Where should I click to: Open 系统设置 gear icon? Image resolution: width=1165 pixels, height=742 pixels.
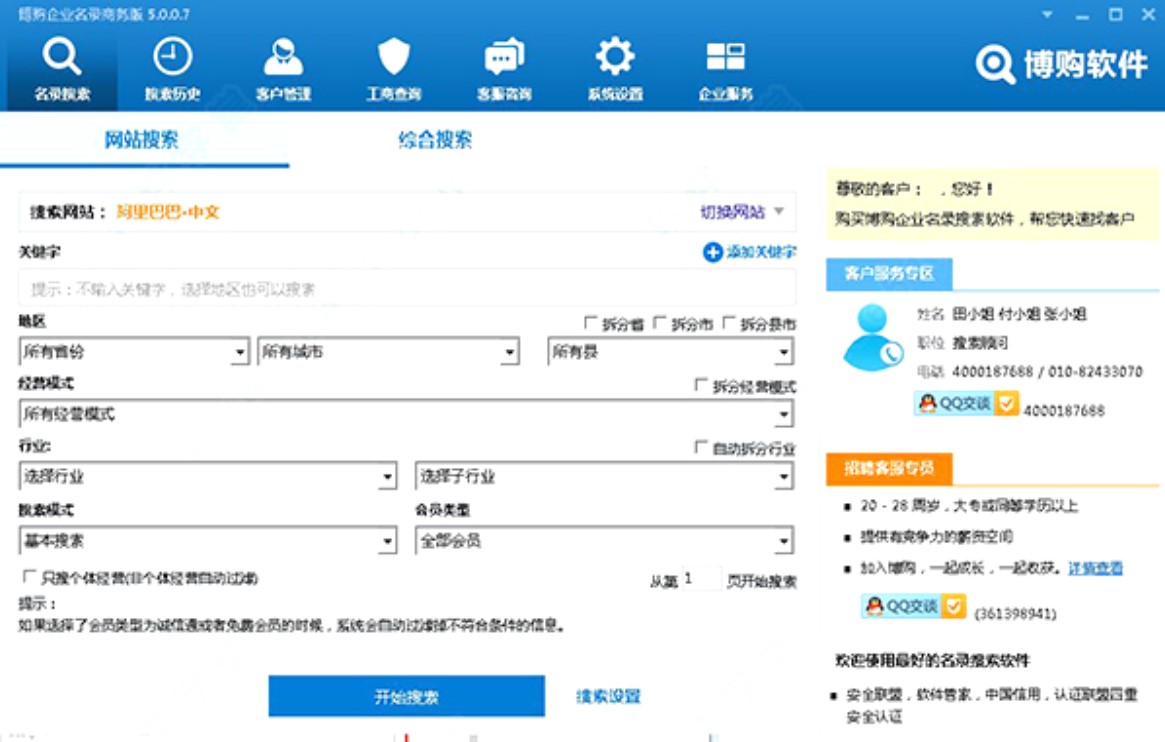pos(615,58)
